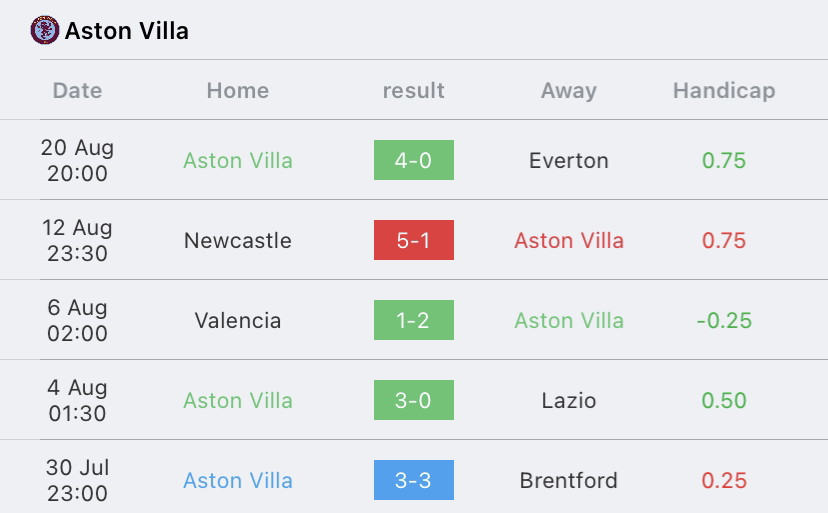The image size is (828, 513).
Task: Click Valencia home team name
Action: (238, 320)
